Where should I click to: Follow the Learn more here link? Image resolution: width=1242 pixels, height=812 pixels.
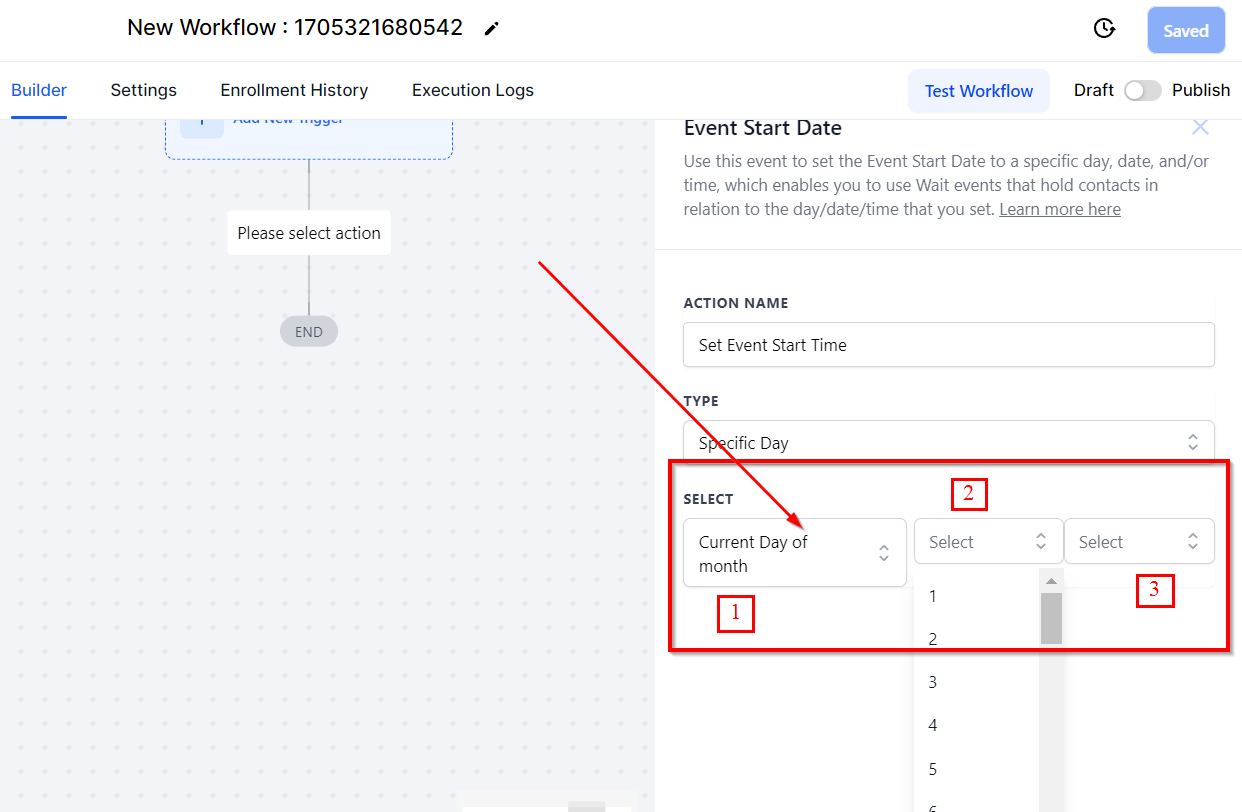pos(1060,209)
